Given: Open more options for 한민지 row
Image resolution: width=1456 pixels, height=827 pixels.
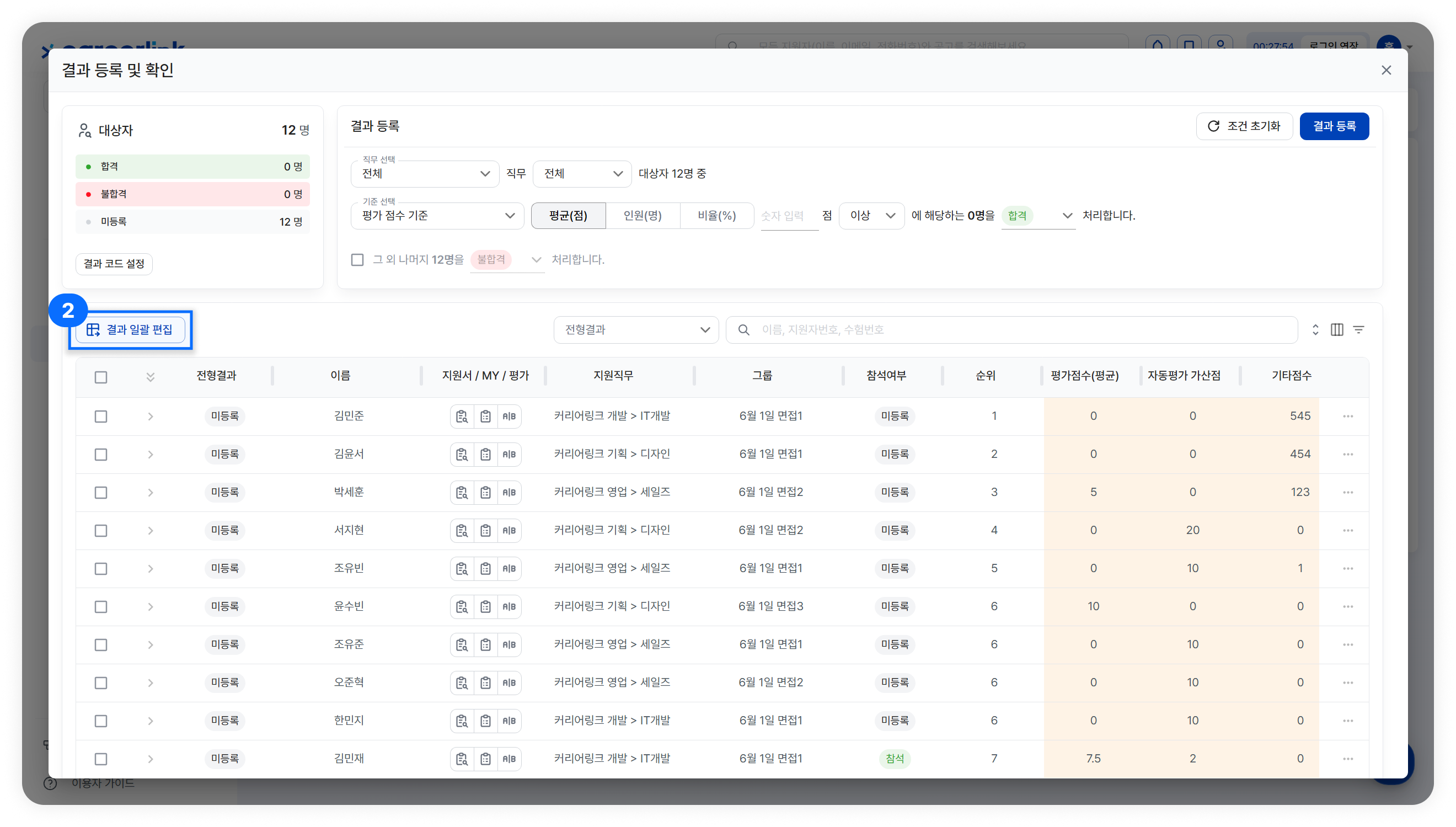Looking at the screenshot, I should click(1348, 721).
